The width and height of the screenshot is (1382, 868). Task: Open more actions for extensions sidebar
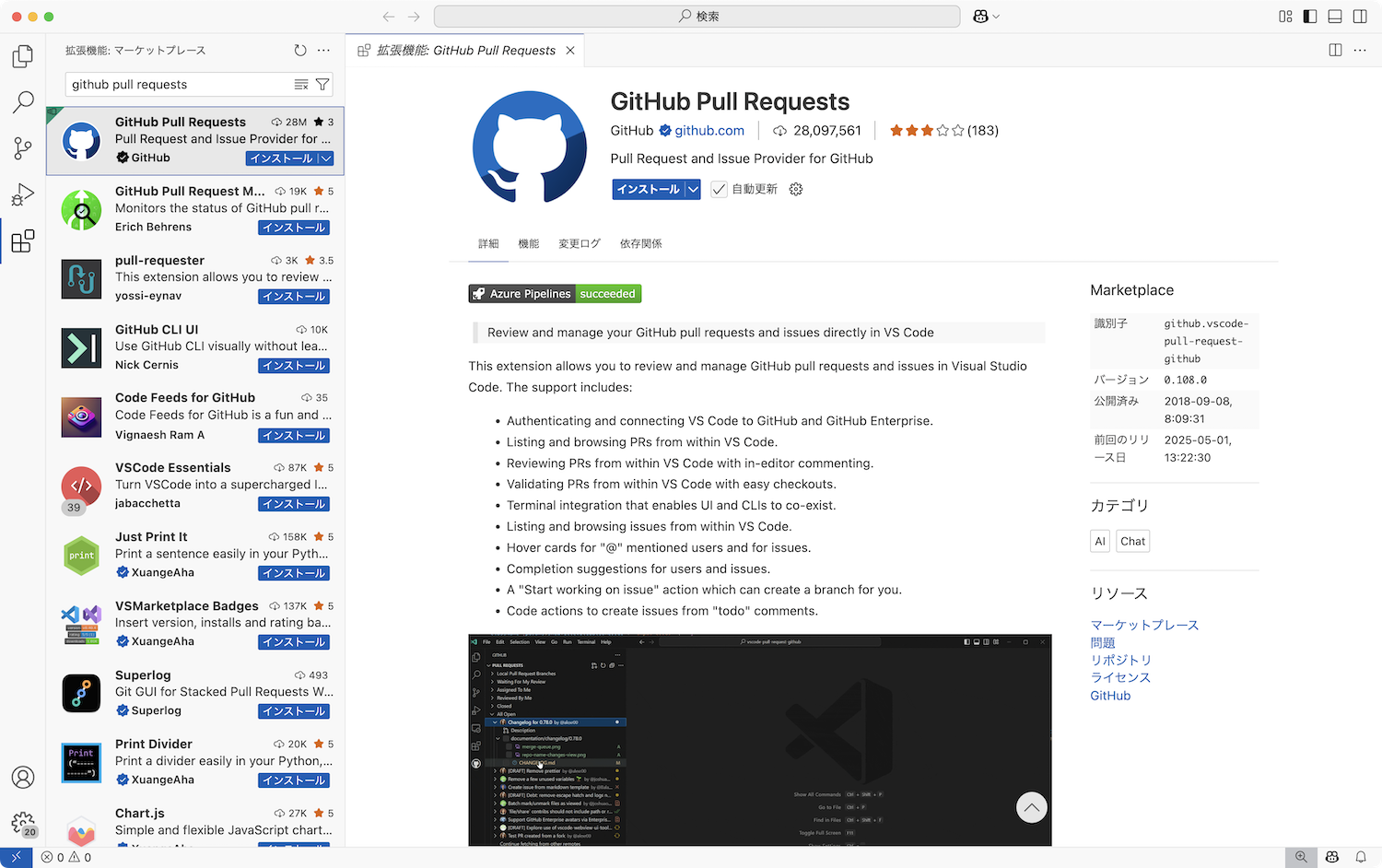coord(323,51)
